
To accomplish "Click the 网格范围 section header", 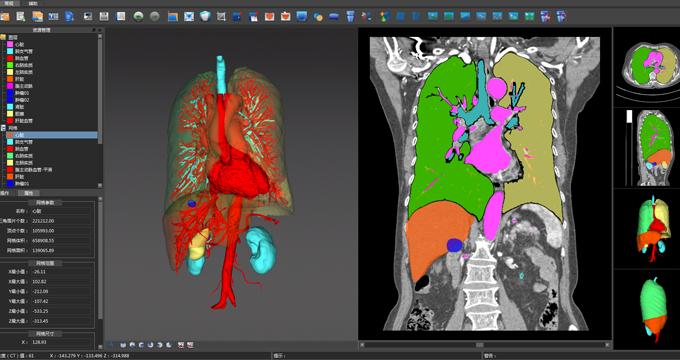I will [x=46, y=263].
